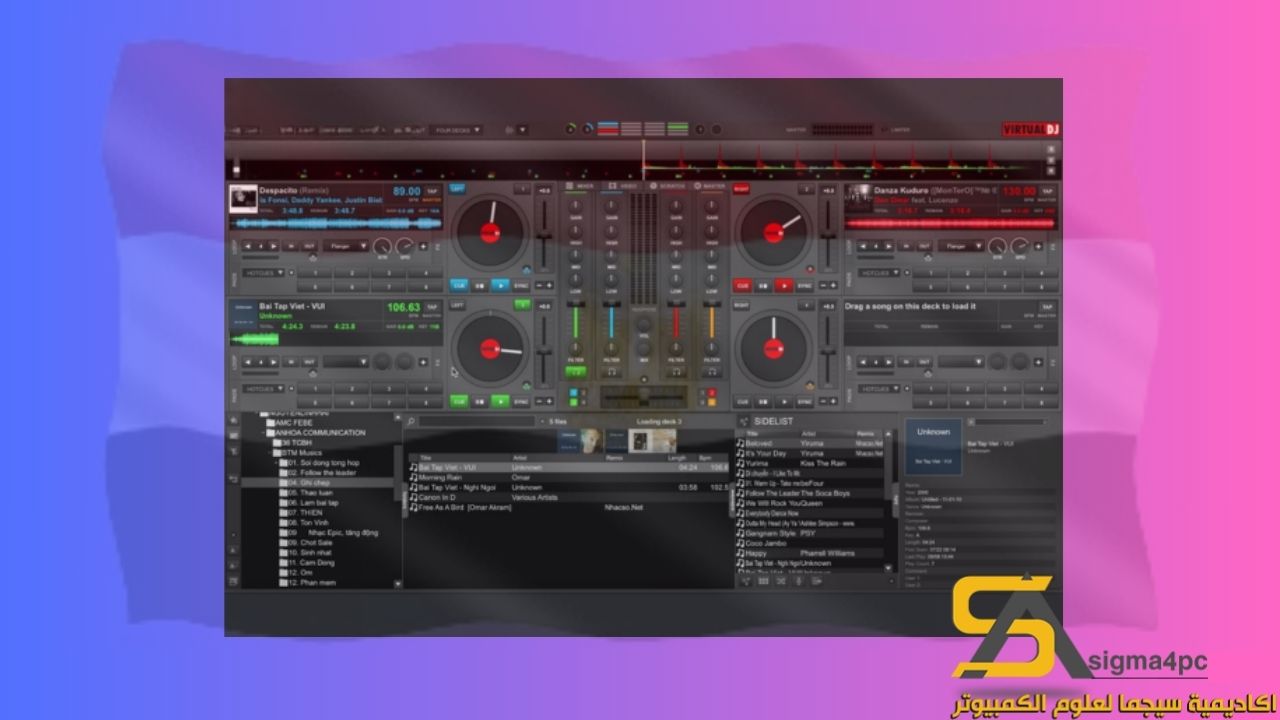Sync the Despacito deck tempo
Image resolution: width=1280 pixels, height=720 pixels.
click(522, 285)
